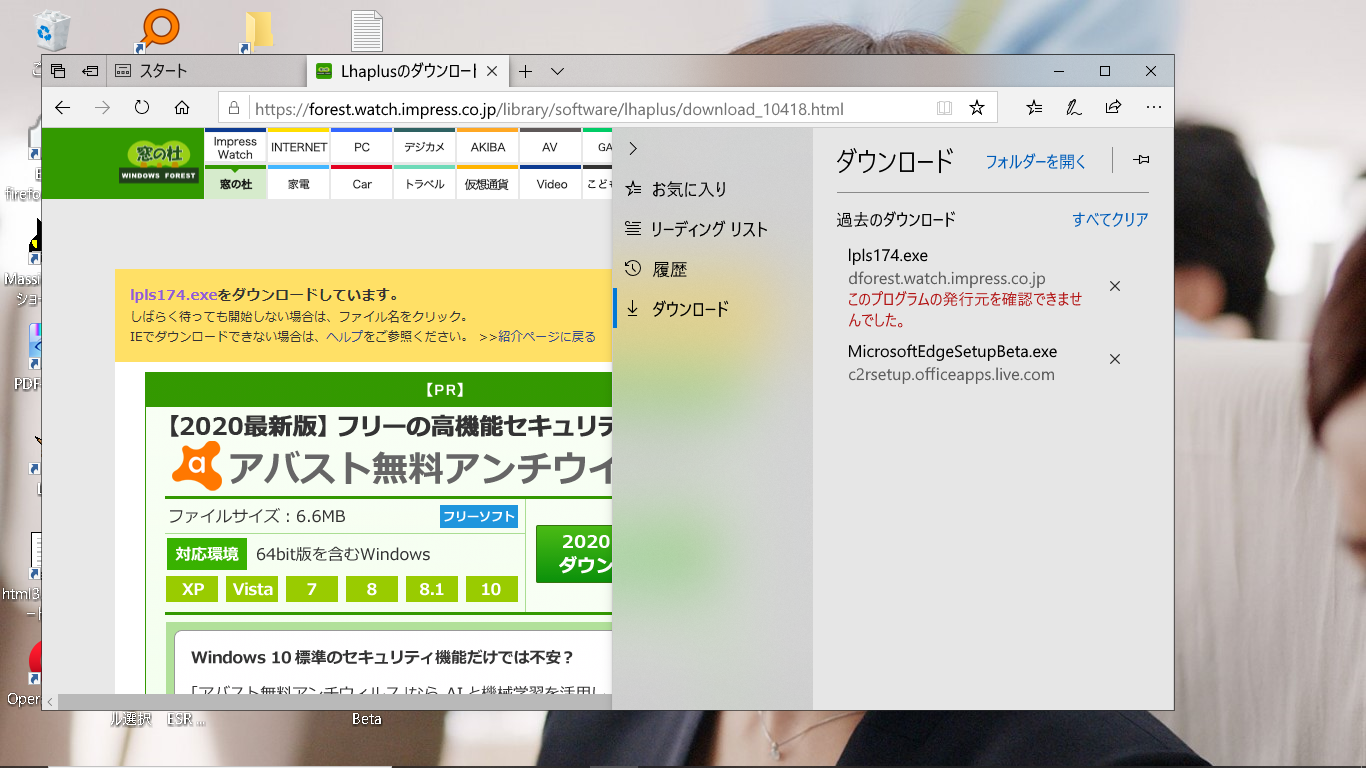Add page to favorites with star icon
Screen dimensions: 1366x768
977,108
